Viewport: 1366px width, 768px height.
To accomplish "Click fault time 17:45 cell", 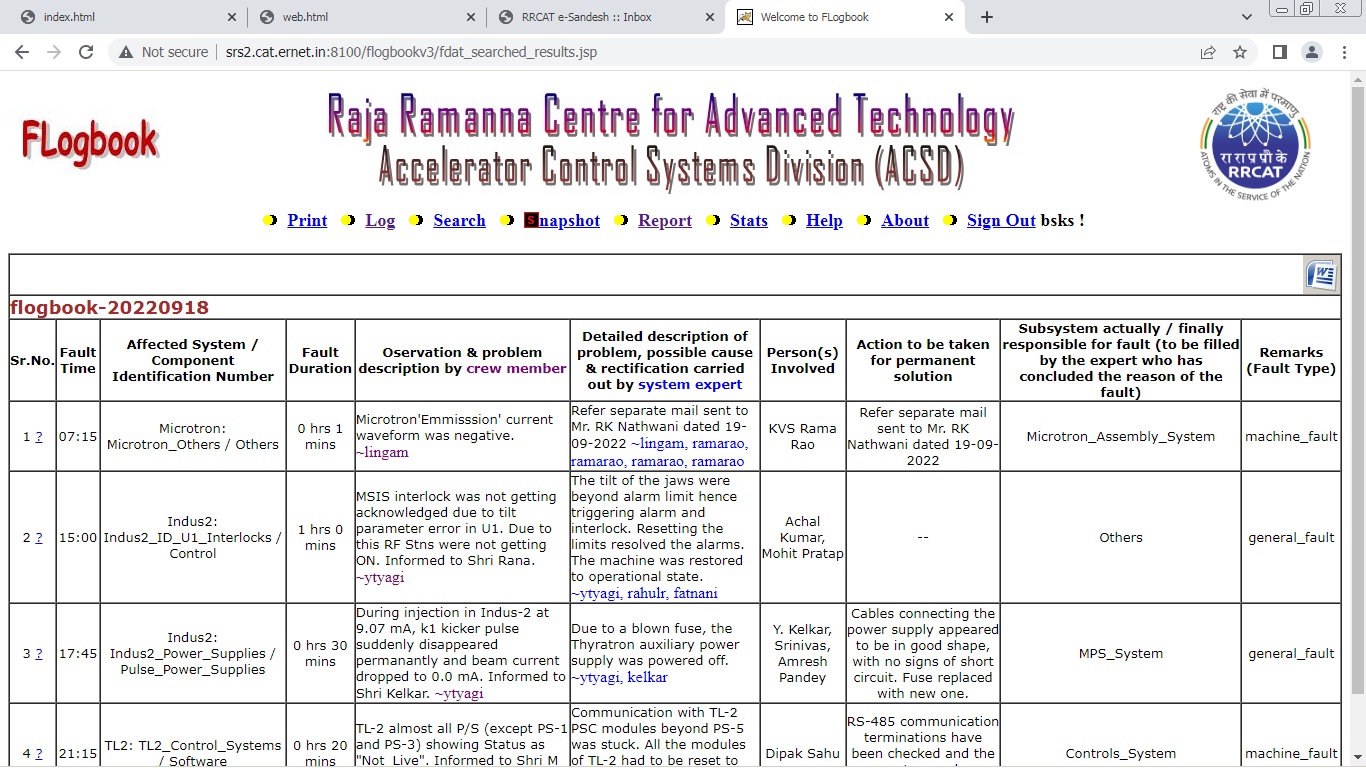I will tap(78, 654).
